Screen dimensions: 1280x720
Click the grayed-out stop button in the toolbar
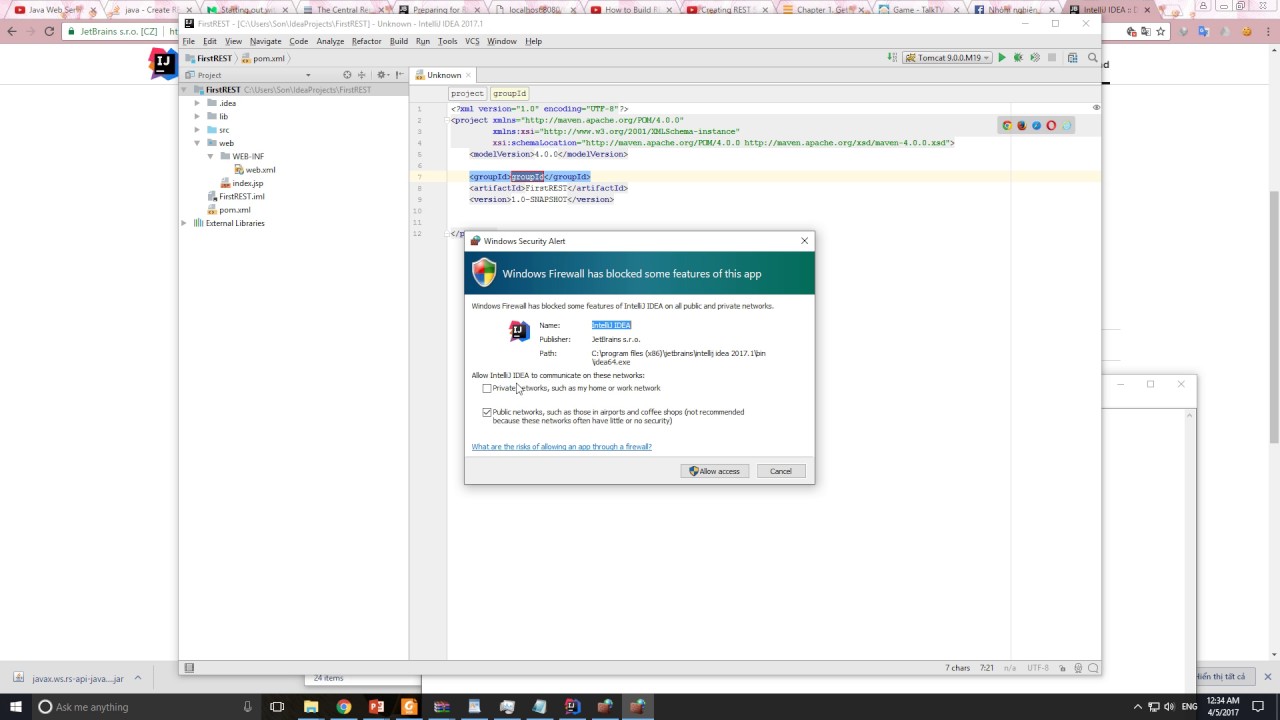click(x=1052, y=58)
